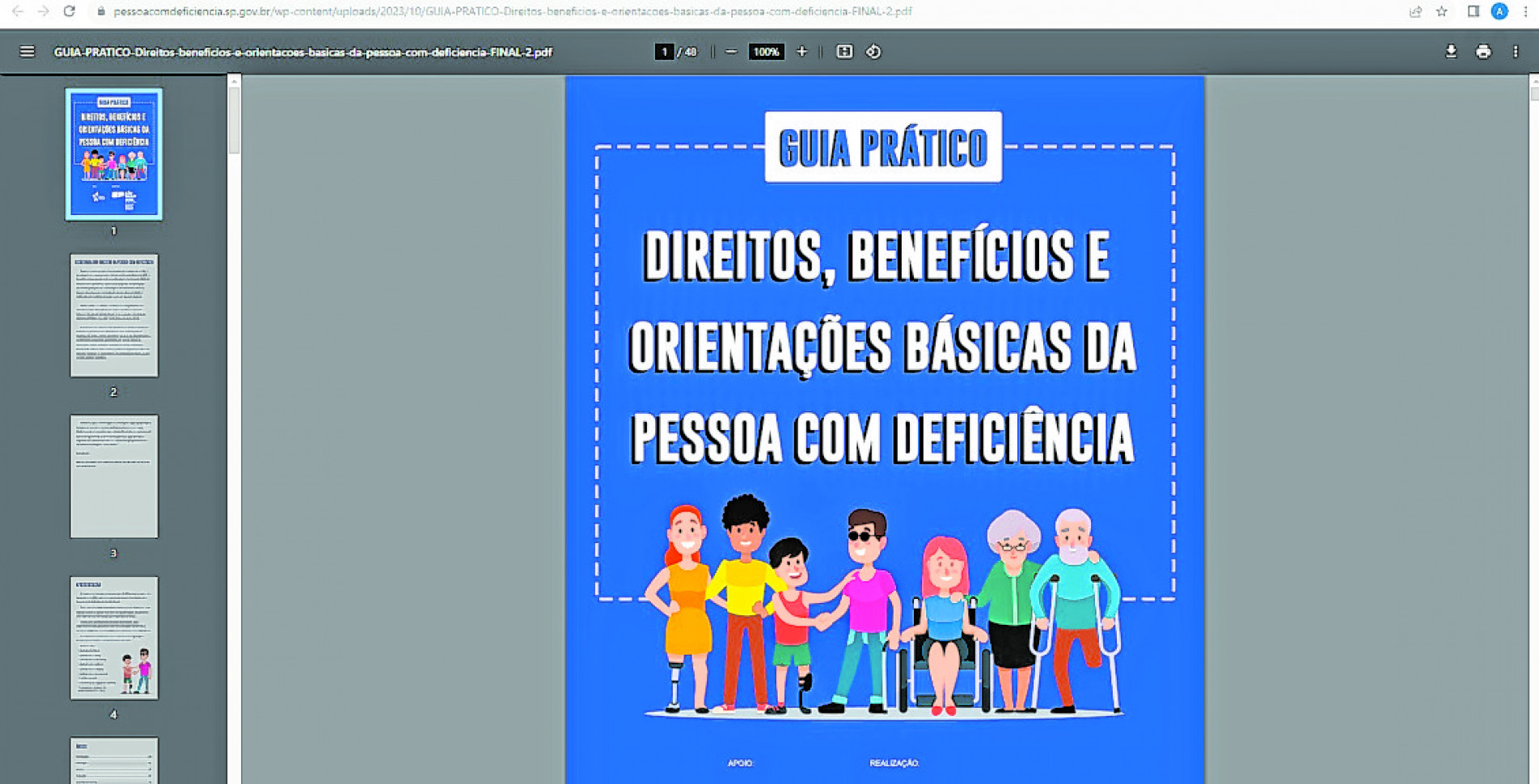Click the share page icon in address bar
Screen dimensions: 1539x784
(x=1415, y=11)
